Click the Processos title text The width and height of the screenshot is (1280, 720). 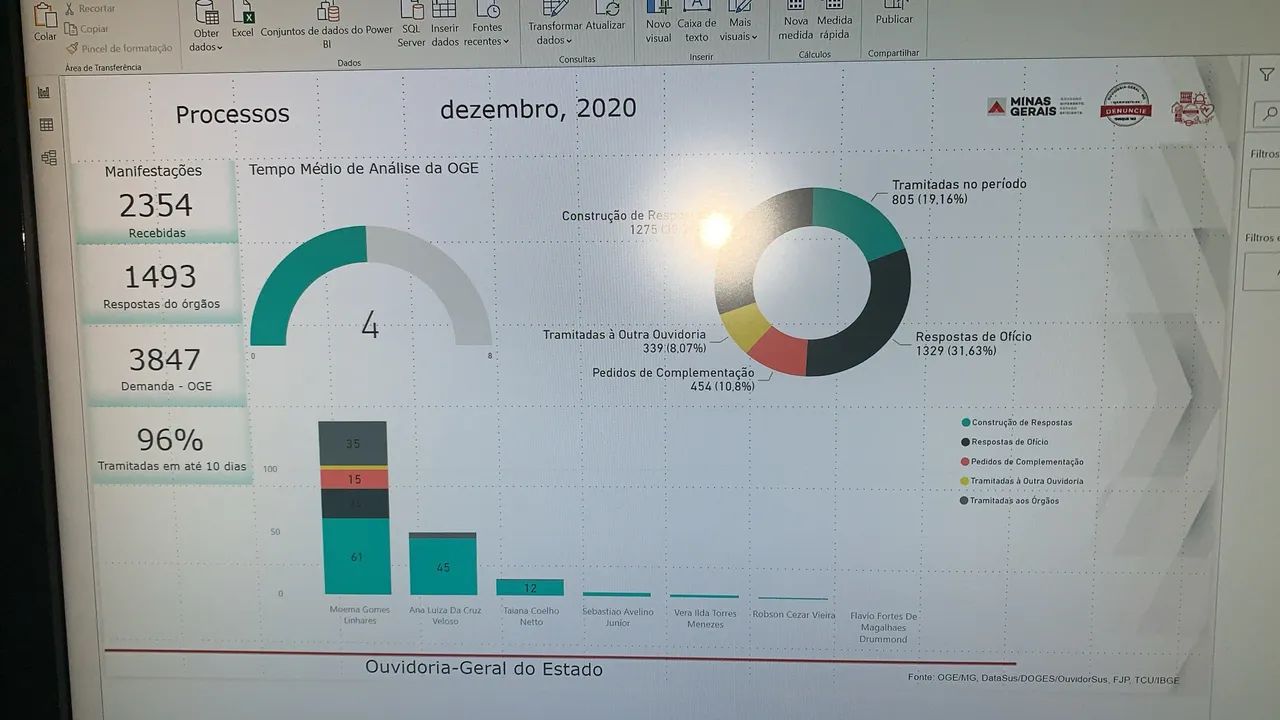pos(232,114)
